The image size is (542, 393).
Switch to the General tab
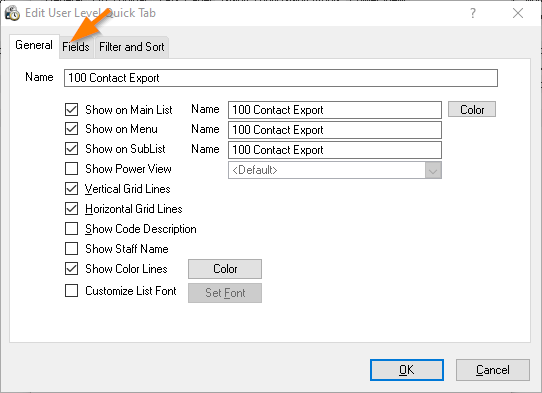pos(34,45)
